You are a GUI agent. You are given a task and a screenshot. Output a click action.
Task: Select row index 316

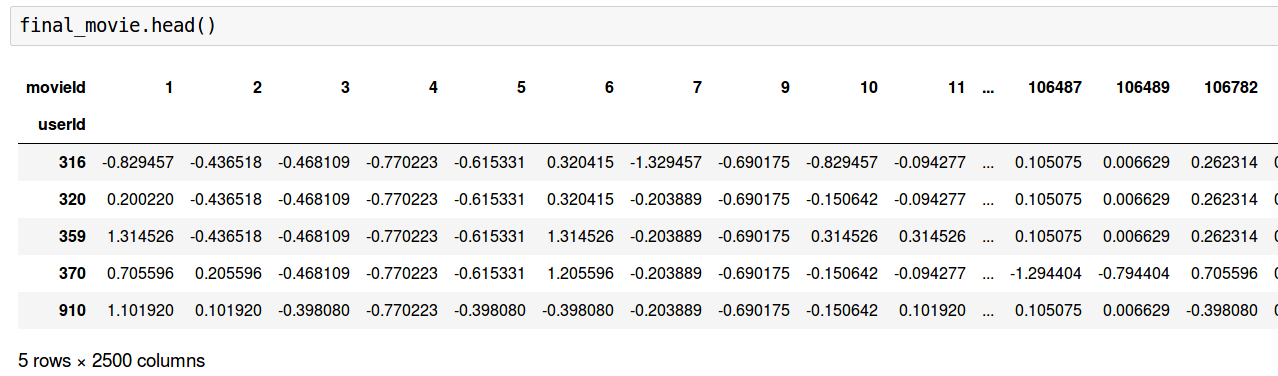72,162
